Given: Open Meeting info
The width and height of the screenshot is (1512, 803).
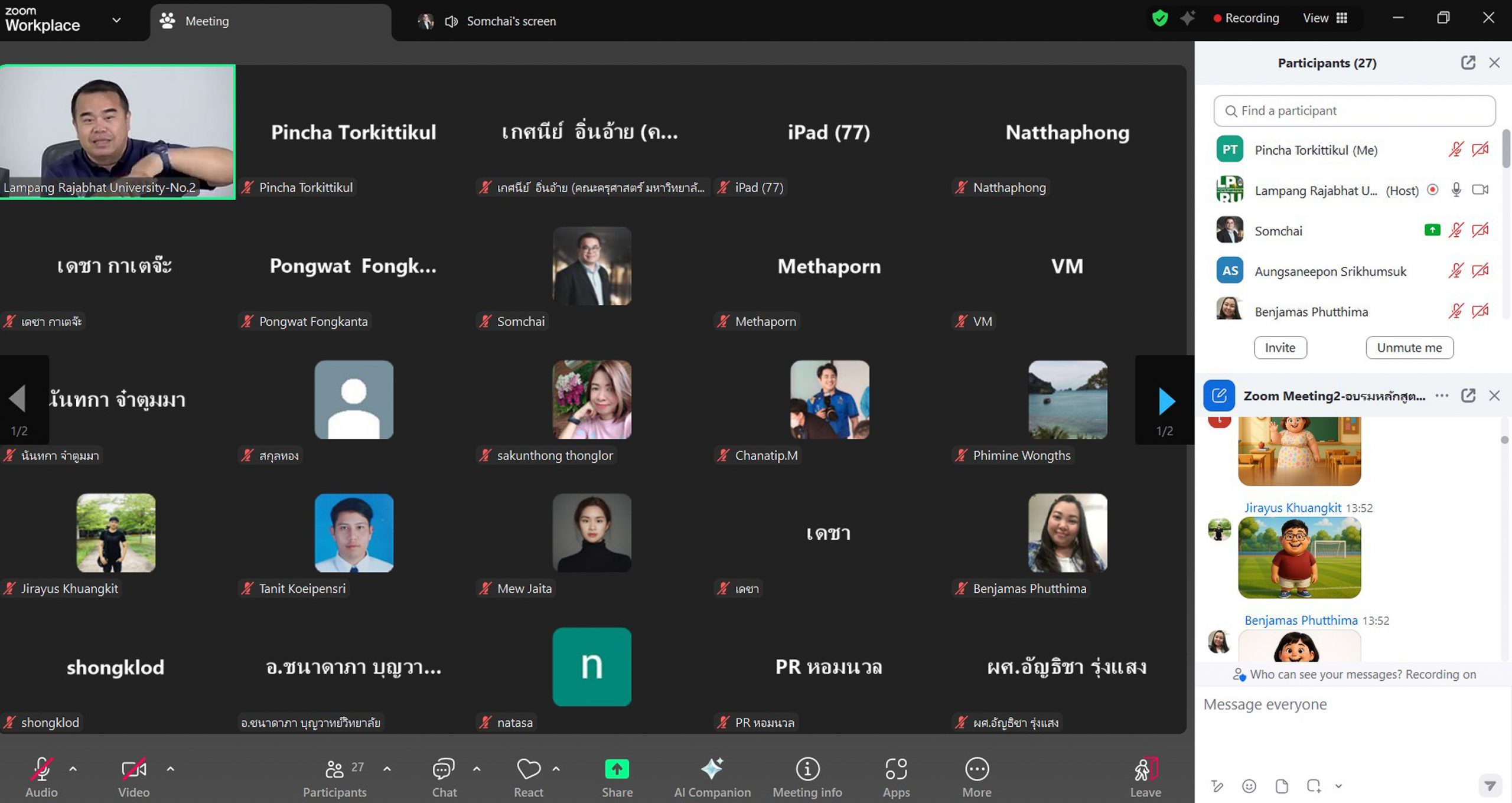Looking at the screenshot, I should click(x=807, y=777).
